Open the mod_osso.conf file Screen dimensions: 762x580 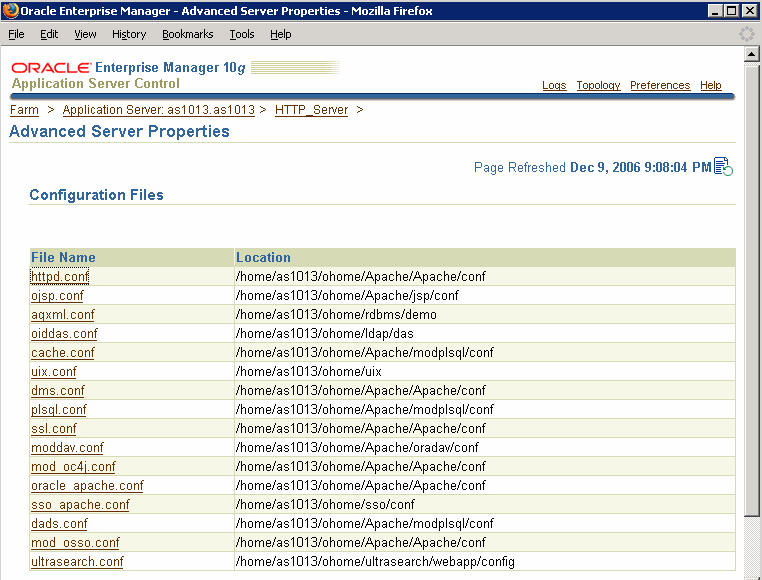75,542
